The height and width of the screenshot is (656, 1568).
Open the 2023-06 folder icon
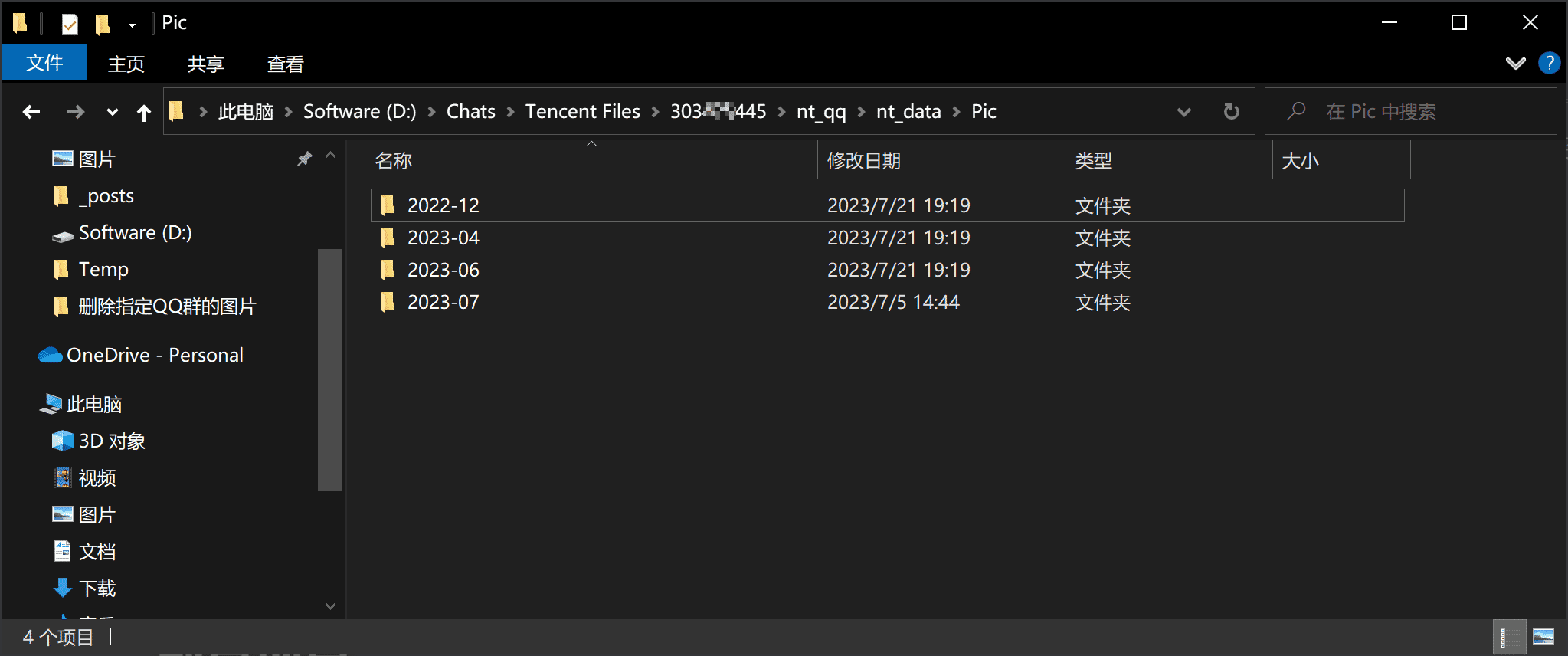click(x=388, y=270)
